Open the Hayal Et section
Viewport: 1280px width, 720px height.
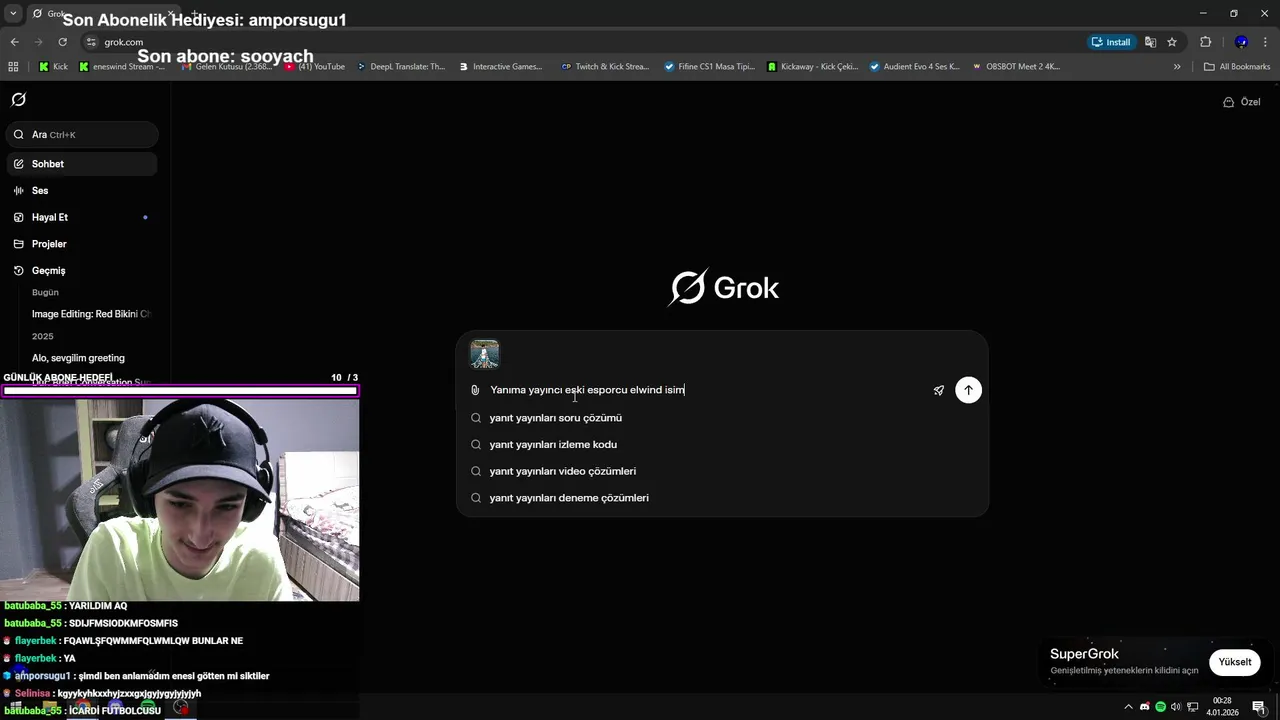pos(82,217)
